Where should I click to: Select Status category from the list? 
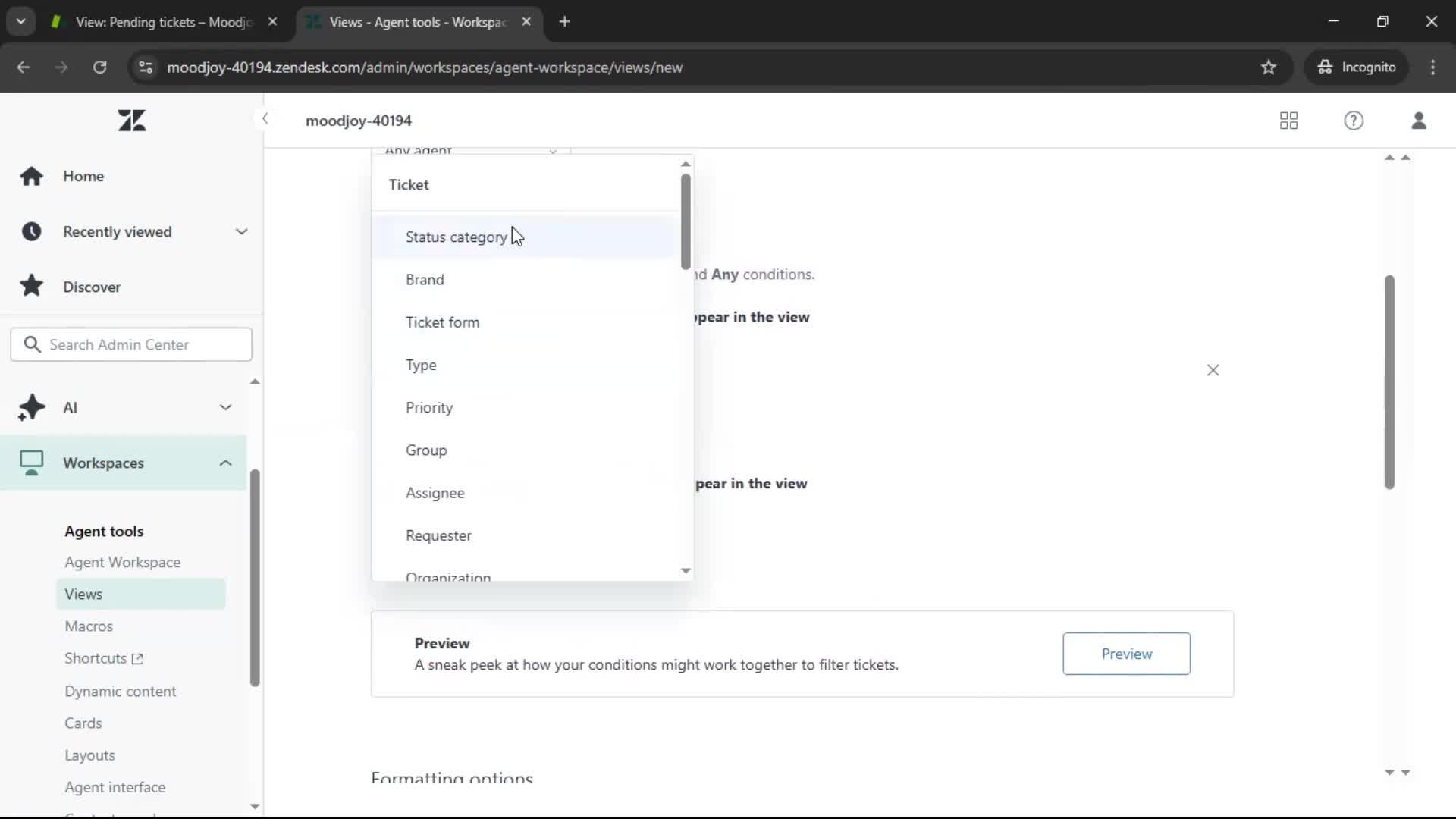[523, 237]
